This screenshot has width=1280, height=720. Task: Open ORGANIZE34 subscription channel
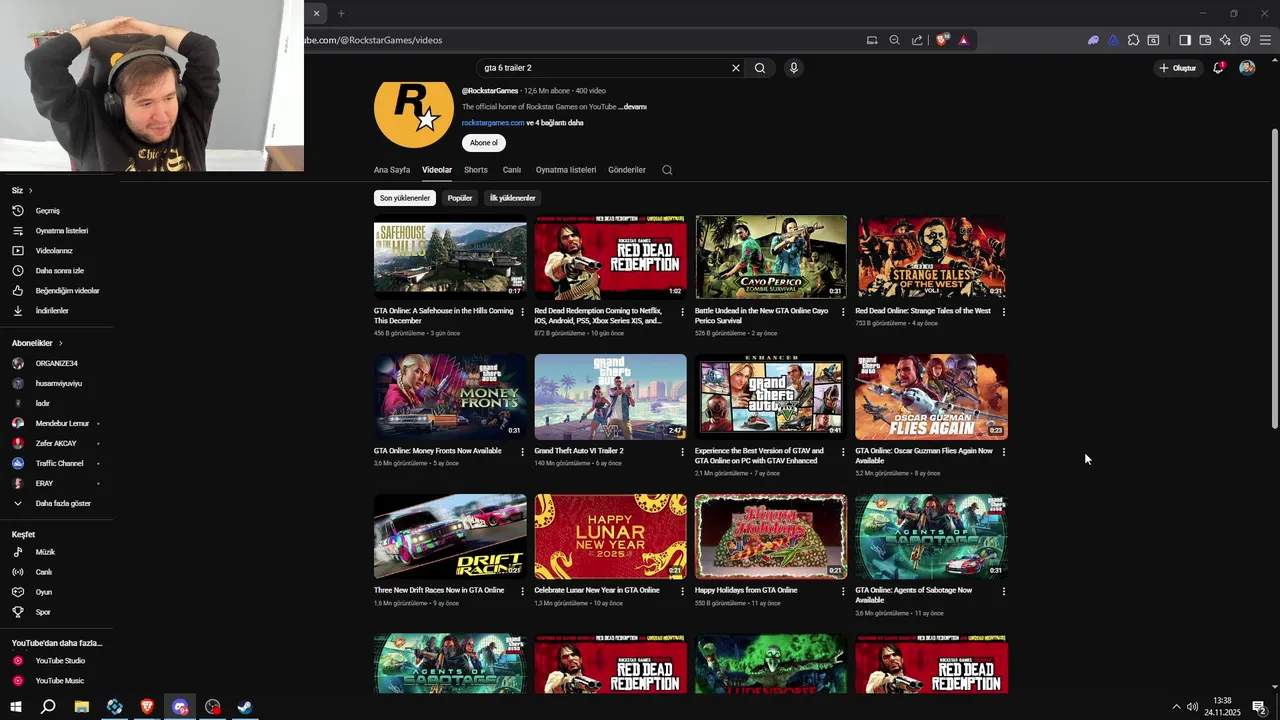click(56, 363)
